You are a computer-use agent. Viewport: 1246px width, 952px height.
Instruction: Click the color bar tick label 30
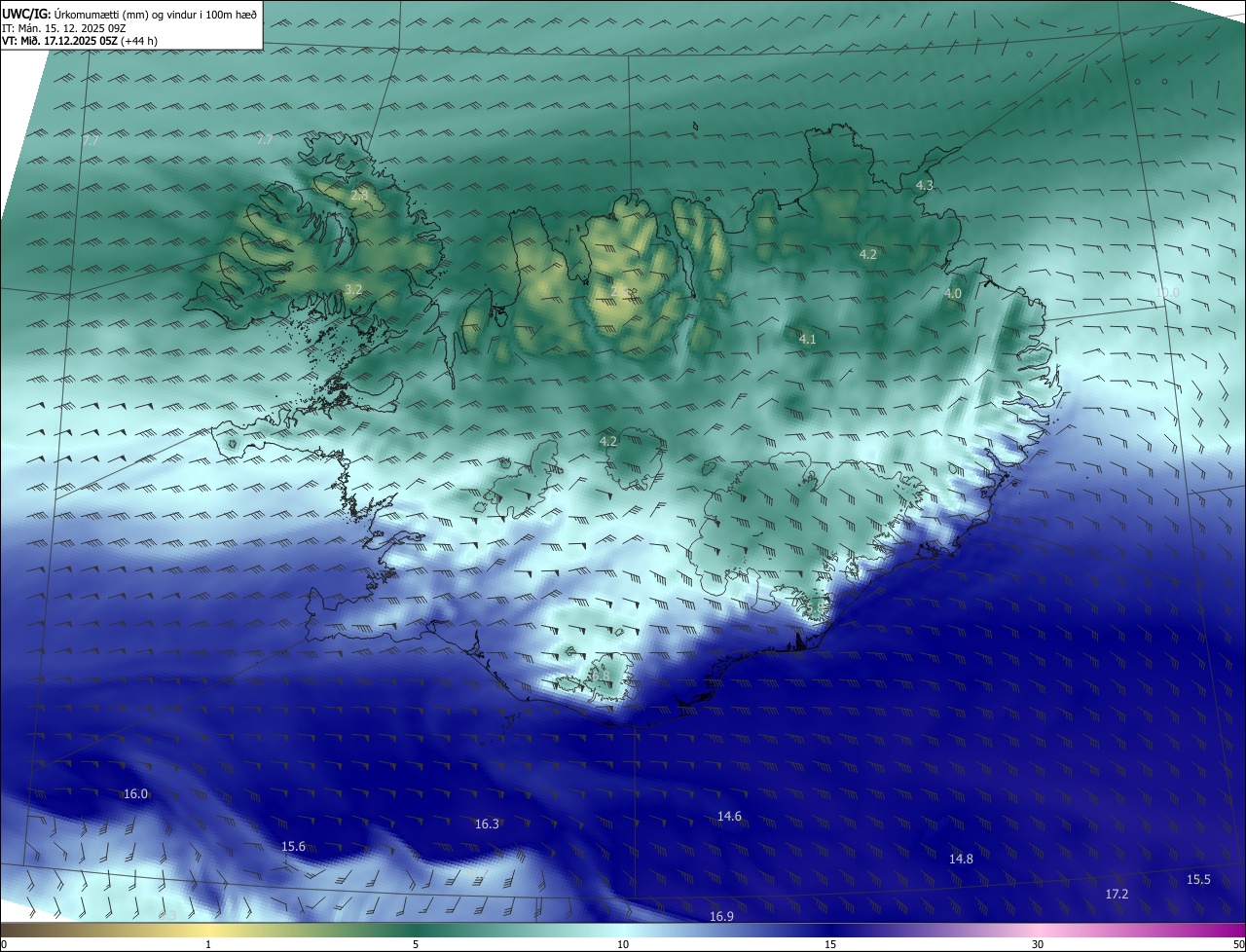point(1038,945)
